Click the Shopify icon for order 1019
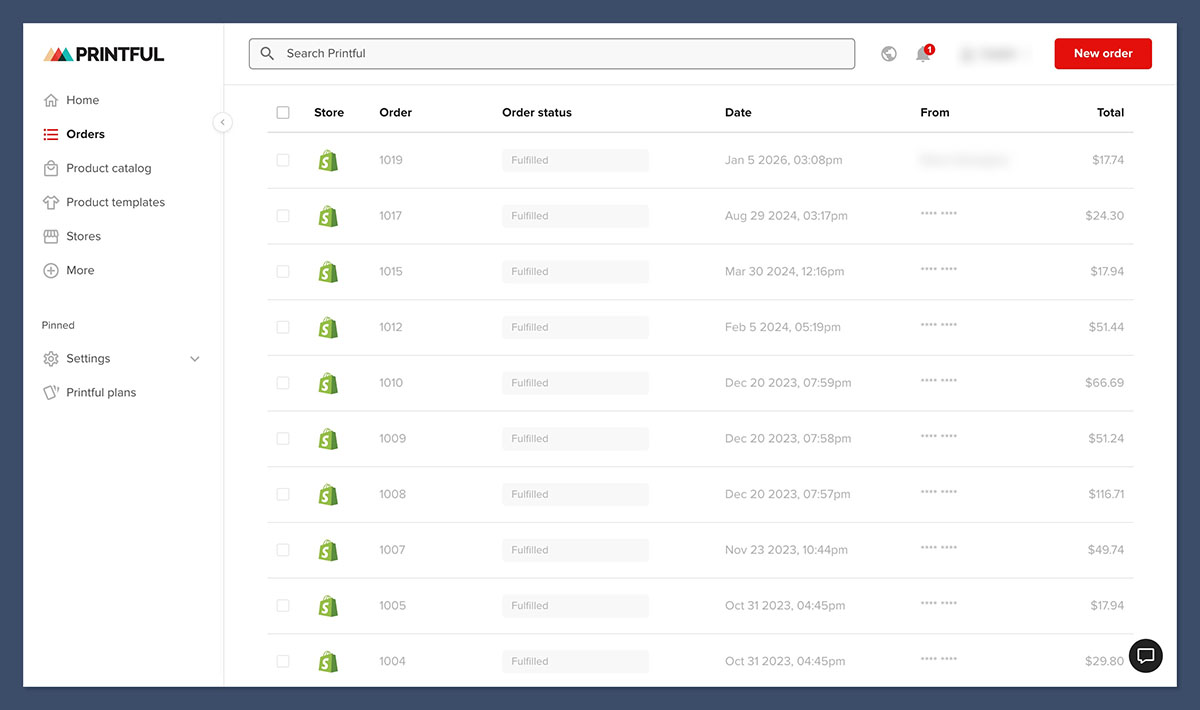The height and width of the screenshot is (710, 1200). [327, 160]
